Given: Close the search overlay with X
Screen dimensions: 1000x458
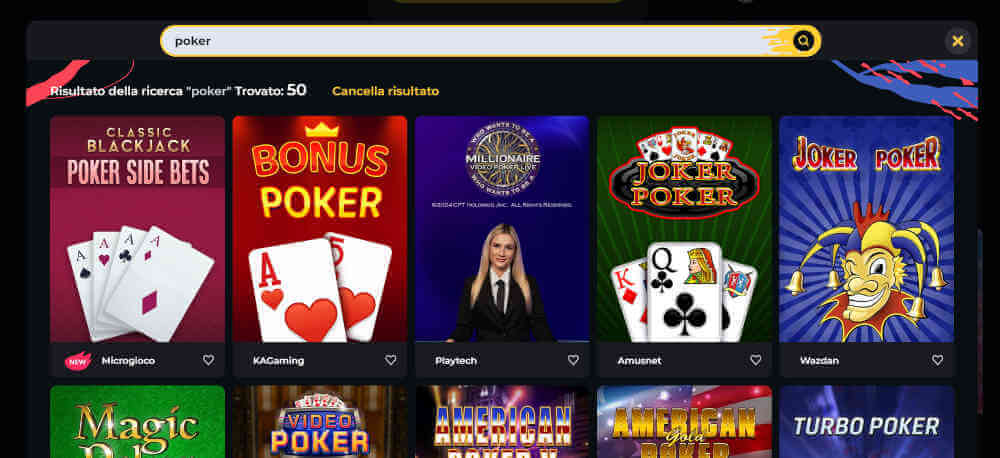Looking at the screenshot, I should click(957, 41).
